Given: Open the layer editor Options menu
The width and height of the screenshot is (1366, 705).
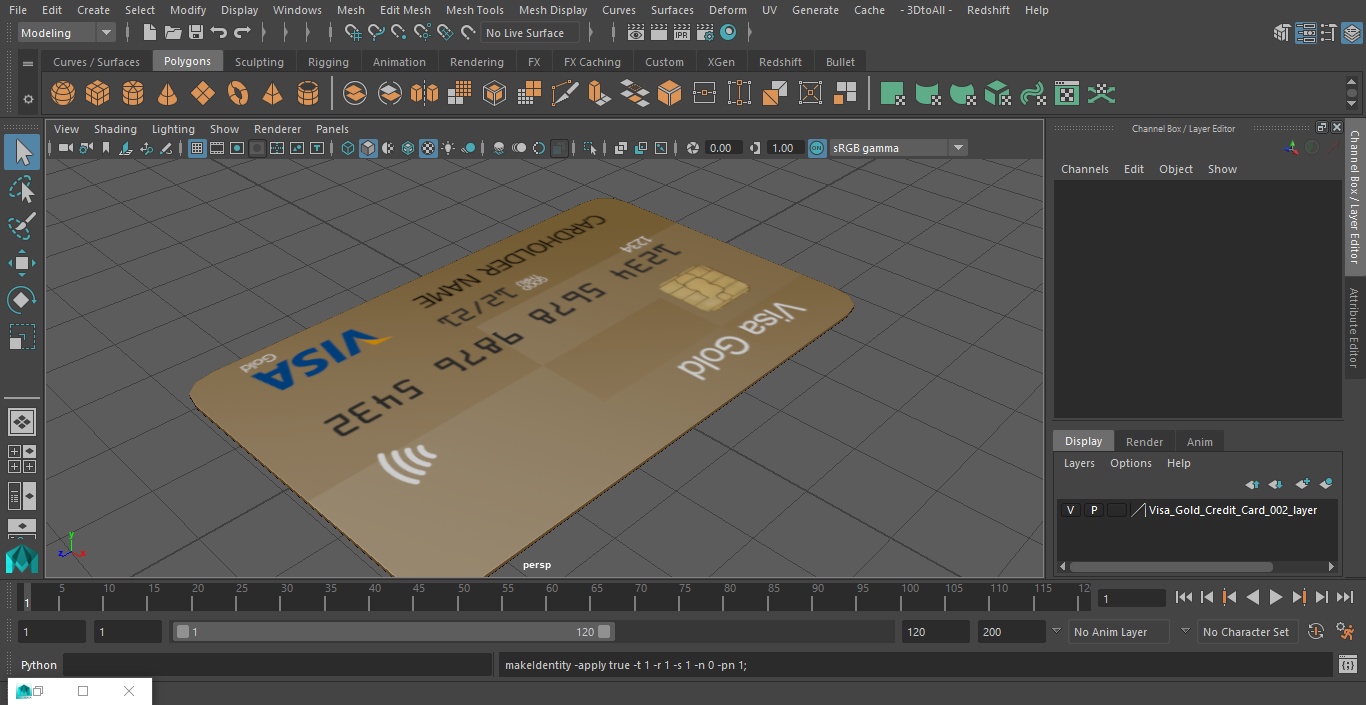Looking at the screenshot, I should click(x=1131, y=463).
